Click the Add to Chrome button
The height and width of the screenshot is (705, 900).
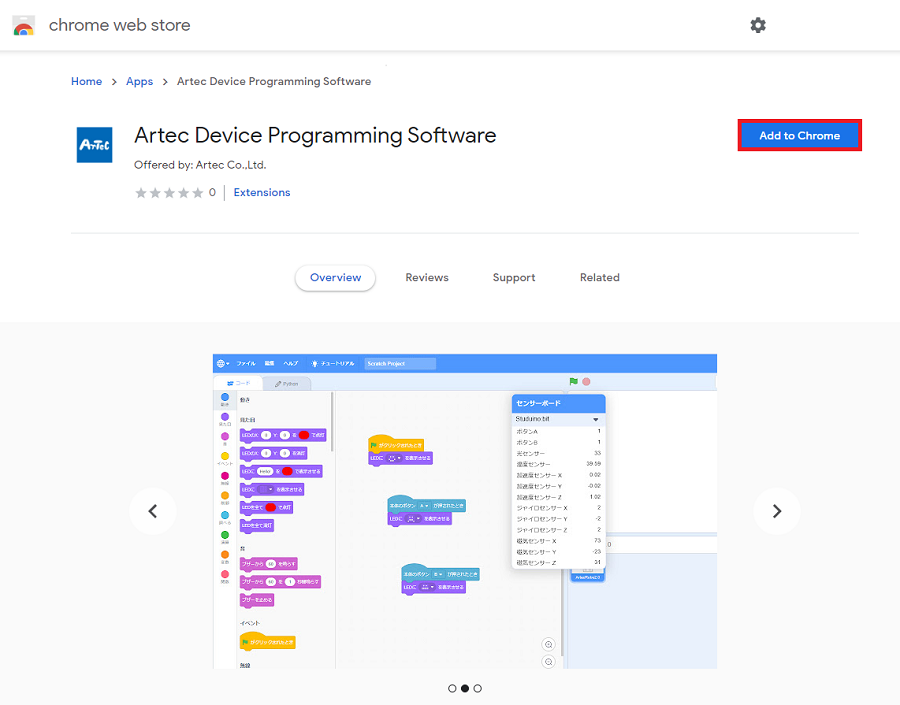(x=800, y=135)
